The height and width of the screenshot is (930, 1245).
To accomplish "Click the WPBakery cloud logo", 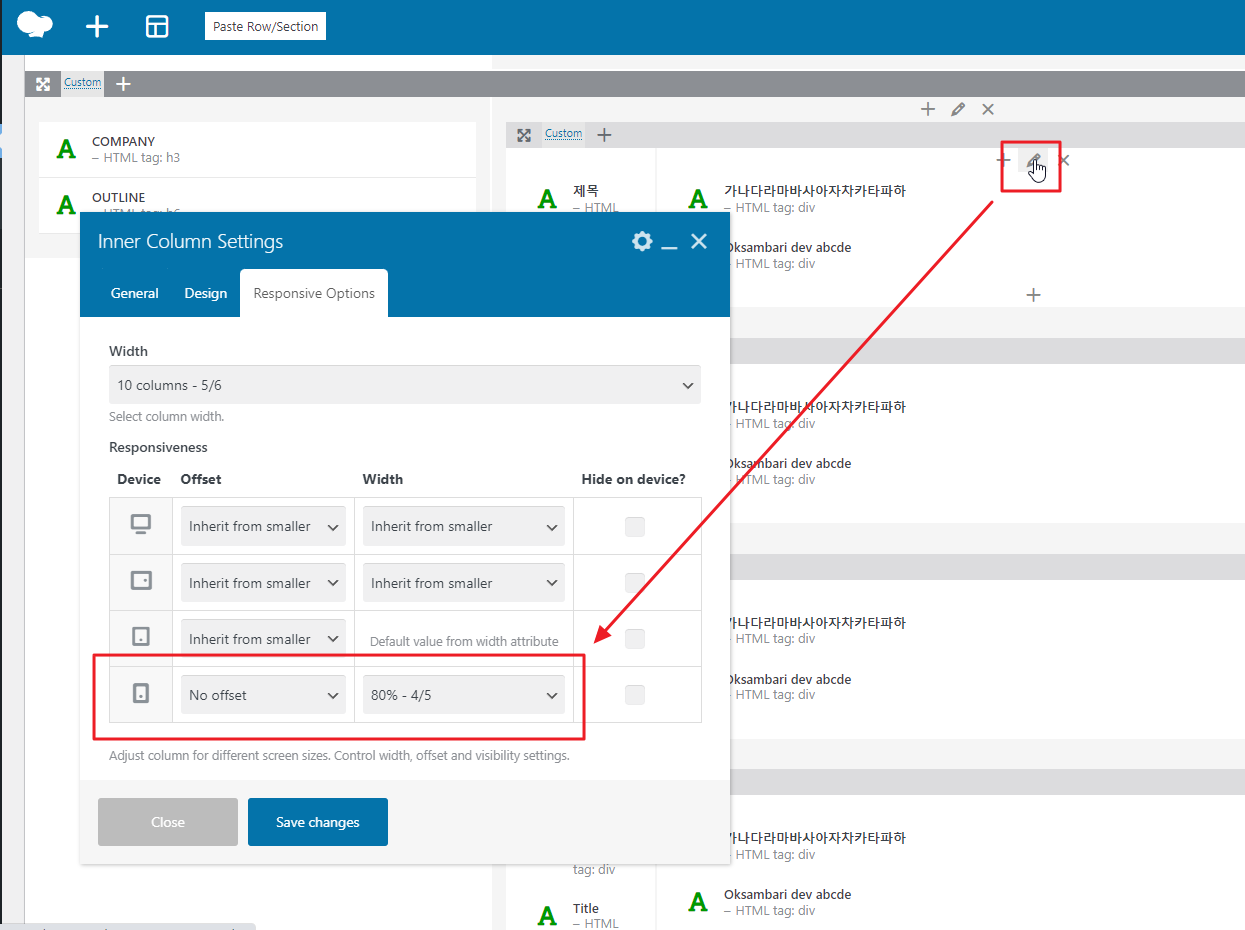I will tap(36, 25).
